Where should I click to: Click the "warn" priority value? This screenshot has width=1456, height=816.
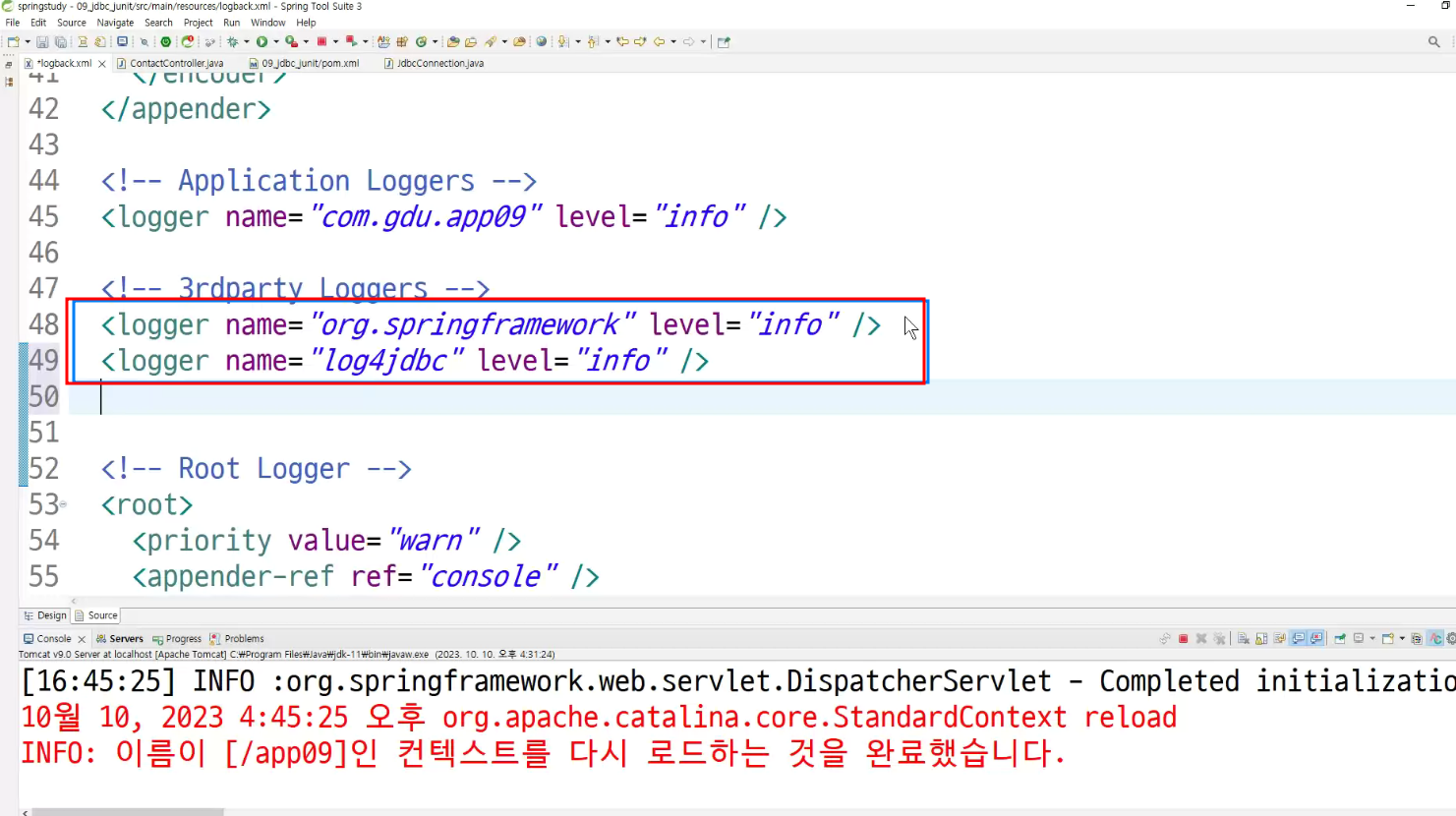click(x=434, y=541)
